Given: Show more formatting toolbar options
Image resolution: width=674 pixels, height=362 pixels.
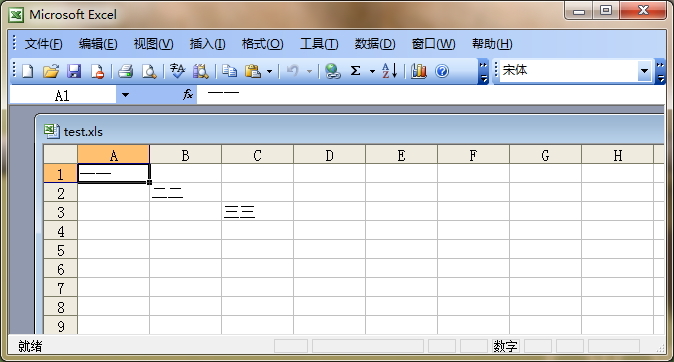Looking at the screenshot, I should [x=660, y=72].
